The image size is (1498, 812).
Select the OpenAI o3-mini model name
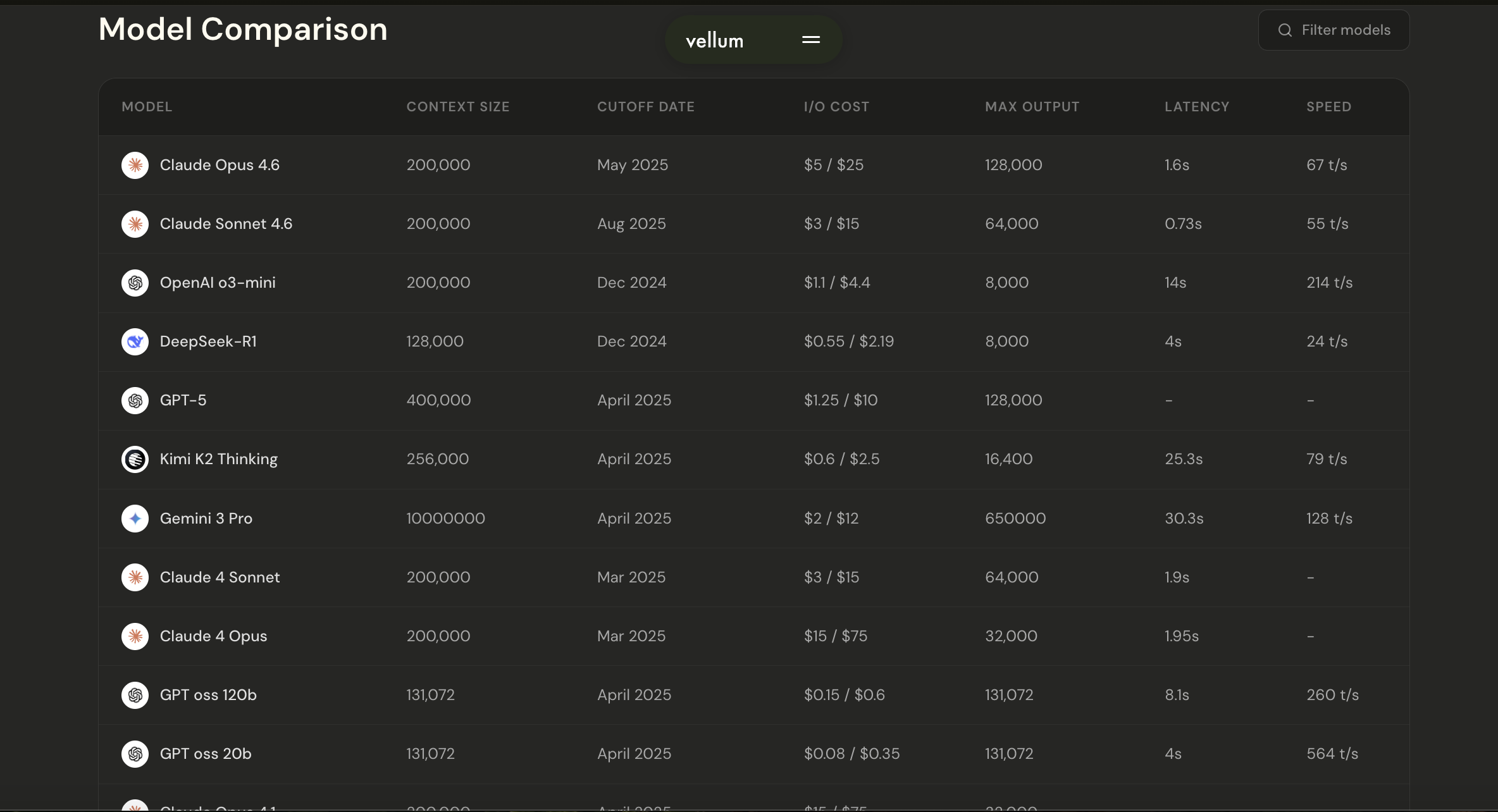click(218, 283)
